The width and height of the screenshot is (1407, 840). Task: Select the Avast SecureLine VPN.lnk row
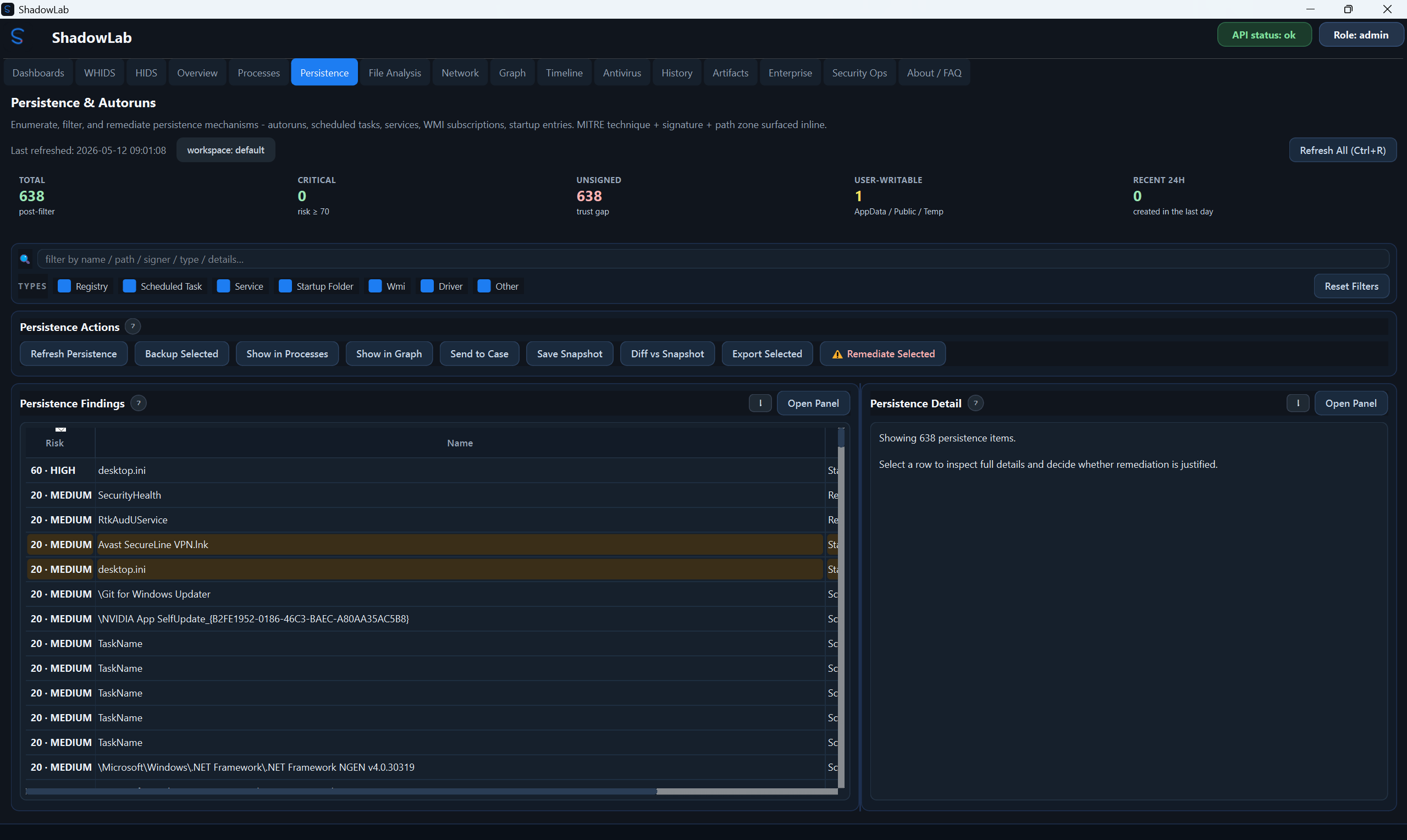coord(431,545)
